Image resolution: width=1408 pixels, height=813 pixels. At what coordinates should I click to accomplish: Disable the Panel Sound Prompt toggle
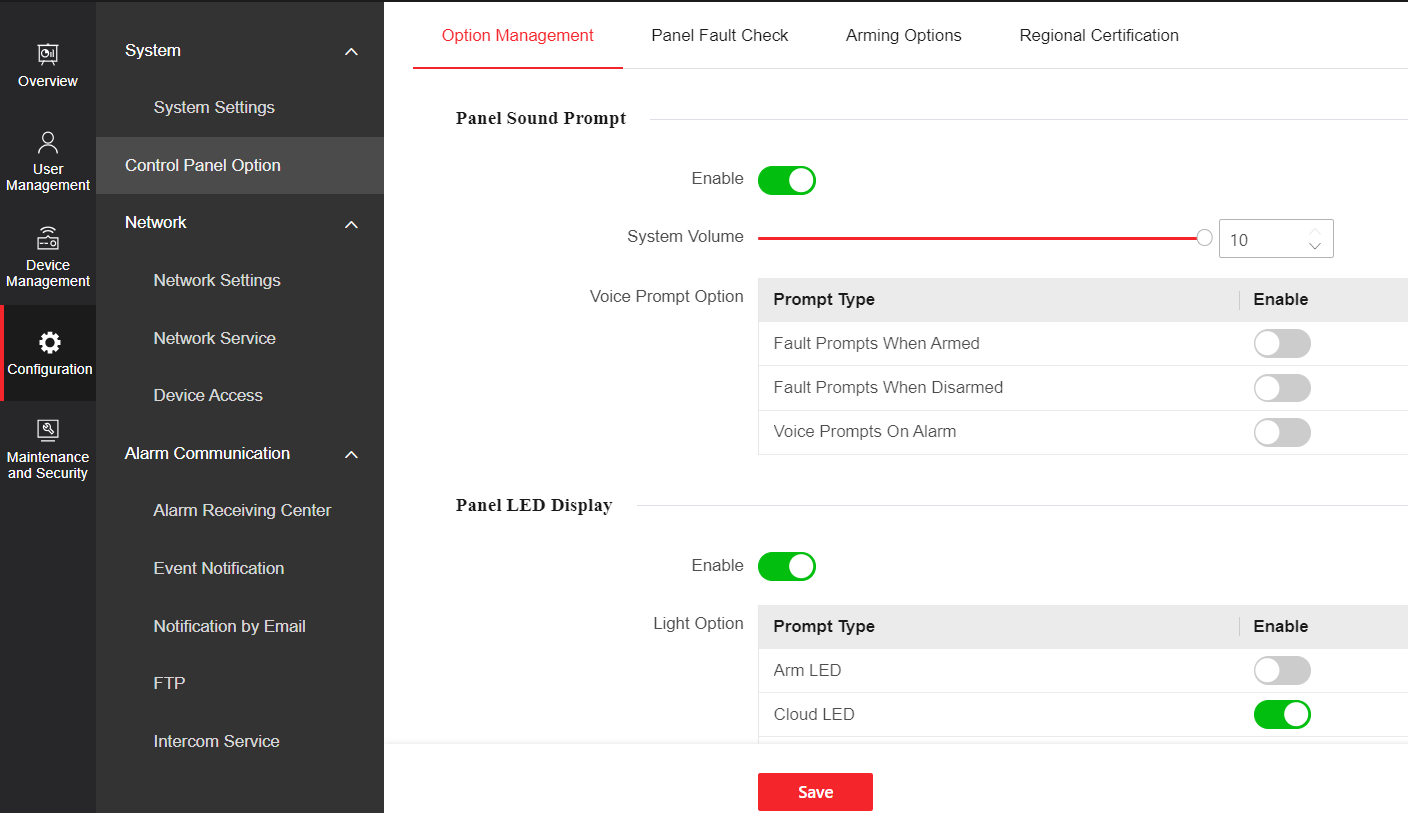786,180
